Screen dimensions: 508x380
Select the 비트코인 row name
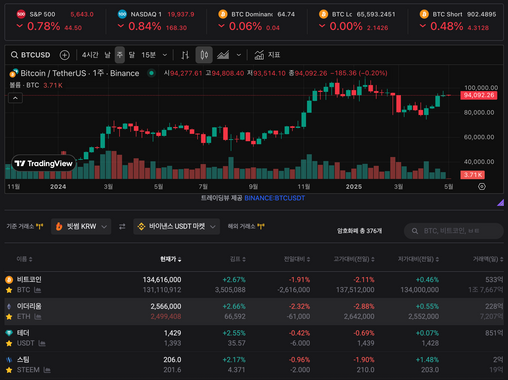29,279
